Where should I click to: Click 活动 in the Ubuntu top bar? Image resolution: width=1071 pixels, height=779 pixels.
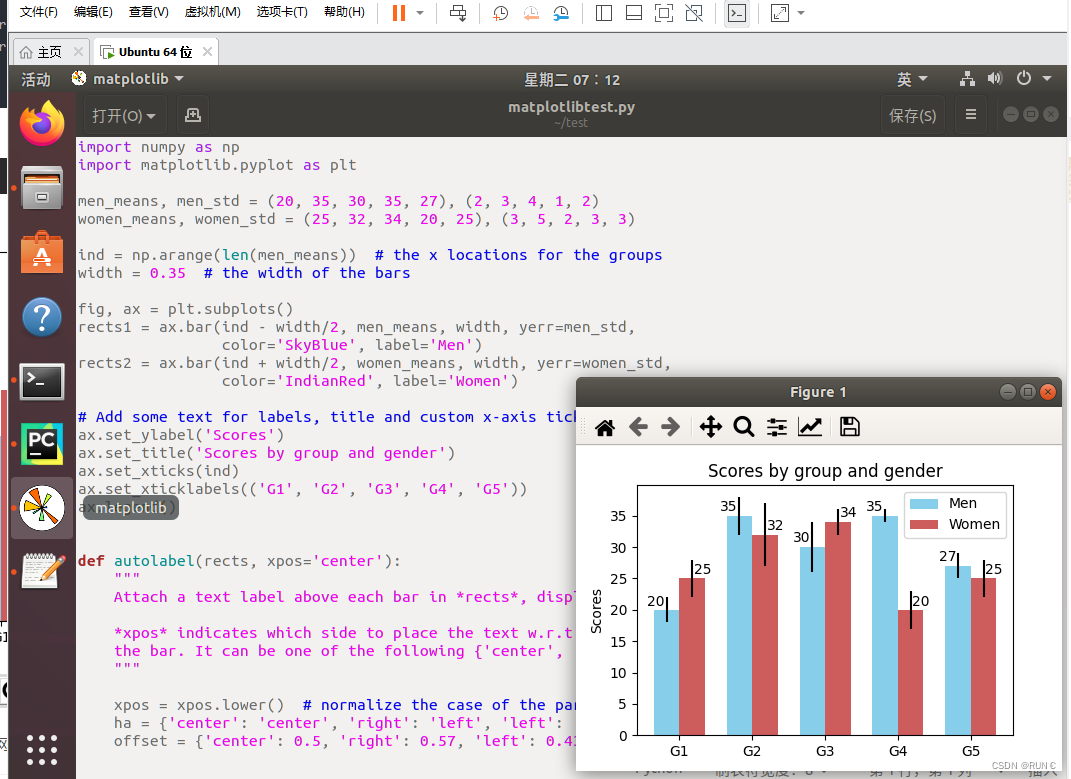pos(35,78)
